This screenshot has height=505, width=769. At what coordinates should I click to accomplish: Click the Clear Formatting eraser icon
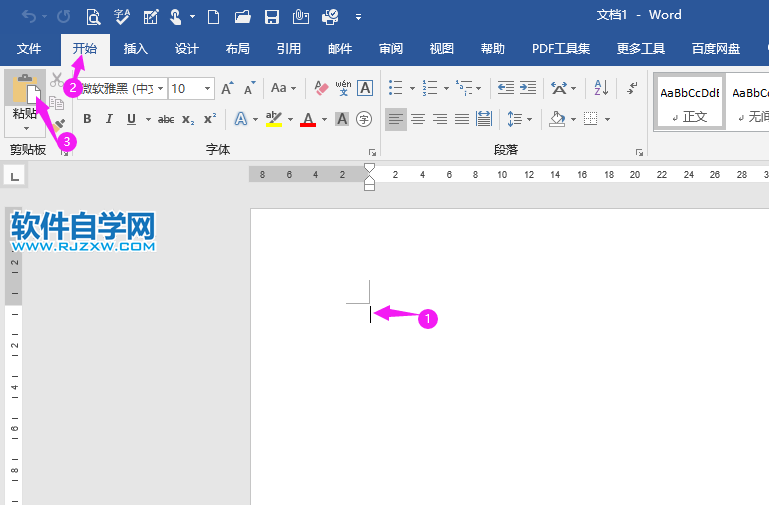click(x=321, y=88)
